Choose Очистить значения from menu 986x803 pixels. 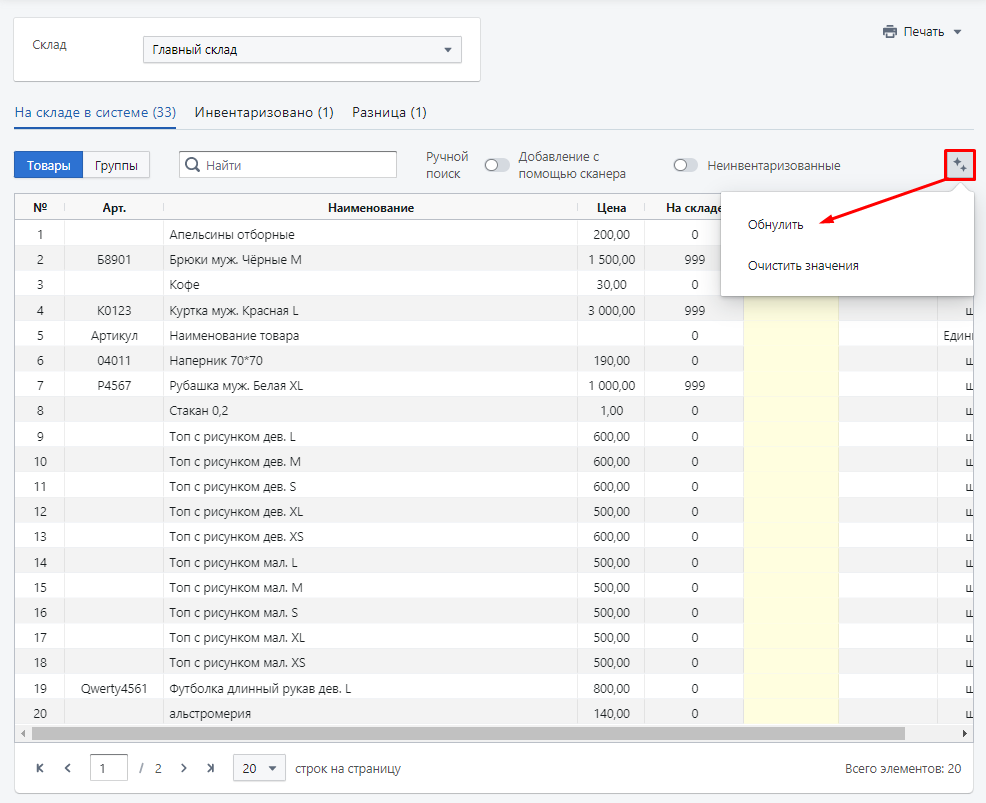tap(803, 265)
